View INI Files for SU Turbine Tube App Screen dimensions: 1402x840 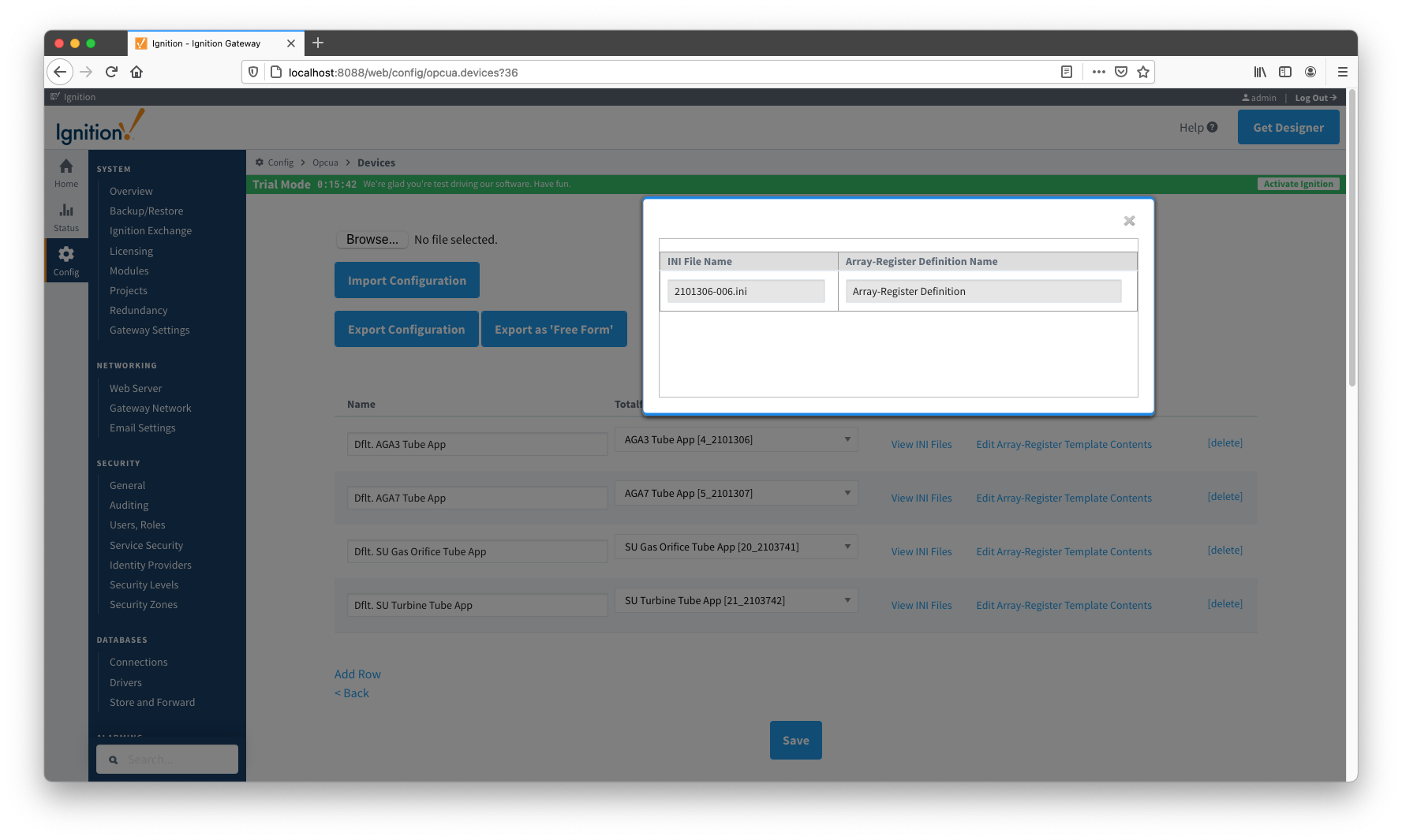922,605
